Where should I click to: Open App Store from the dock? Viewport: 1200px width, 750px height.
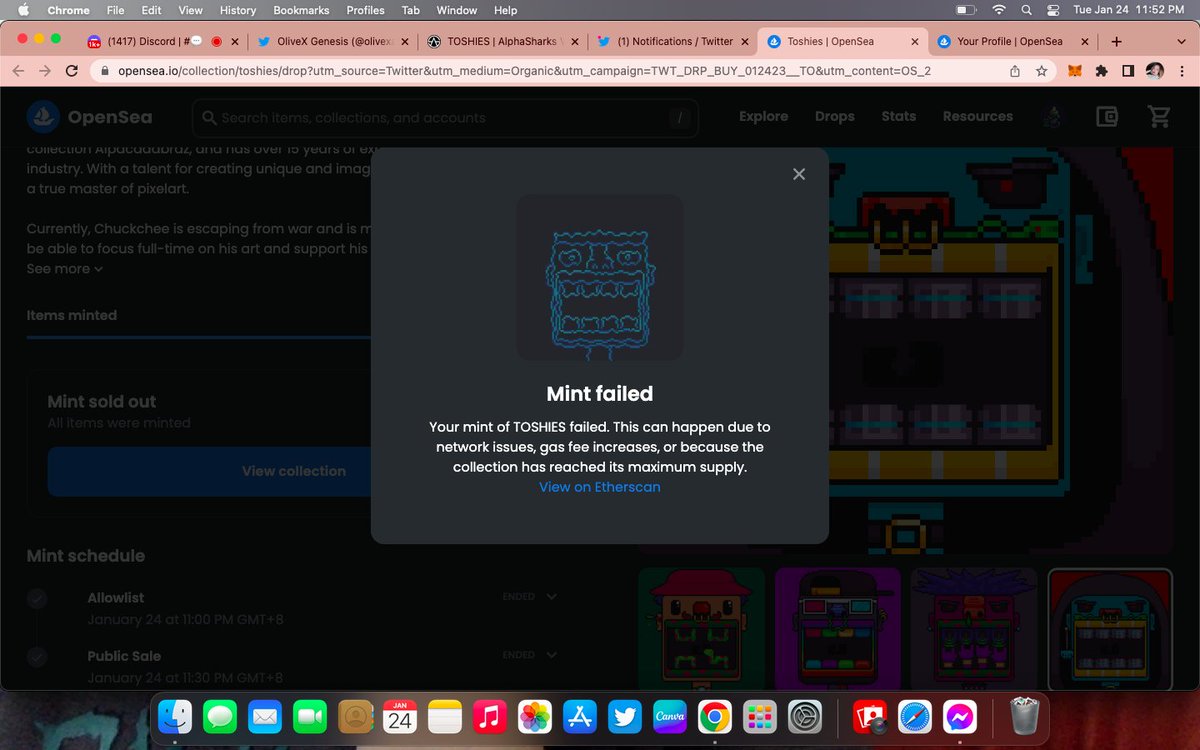tap(579, 717)
